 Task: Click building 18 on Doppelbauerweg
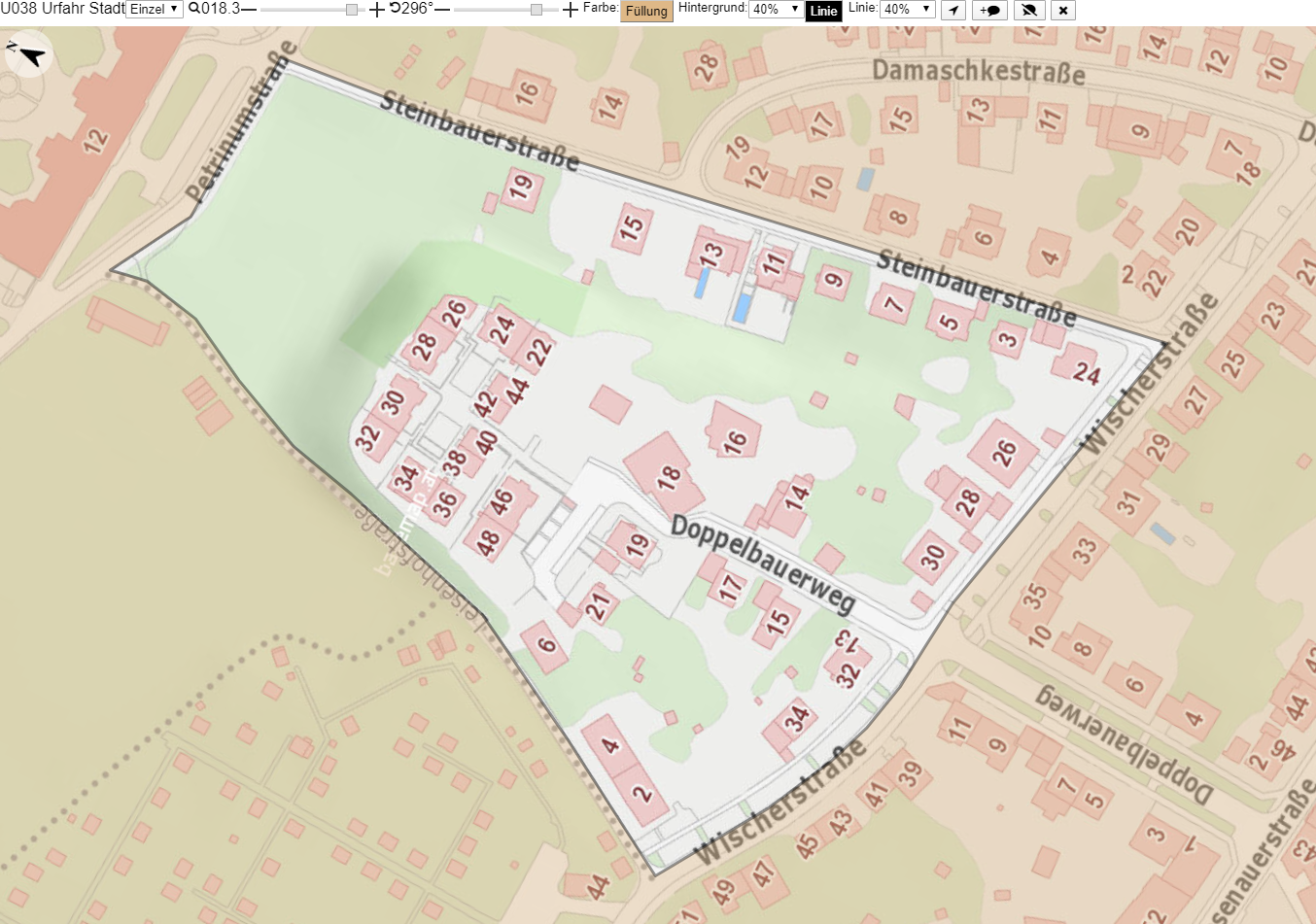point(663,474)
